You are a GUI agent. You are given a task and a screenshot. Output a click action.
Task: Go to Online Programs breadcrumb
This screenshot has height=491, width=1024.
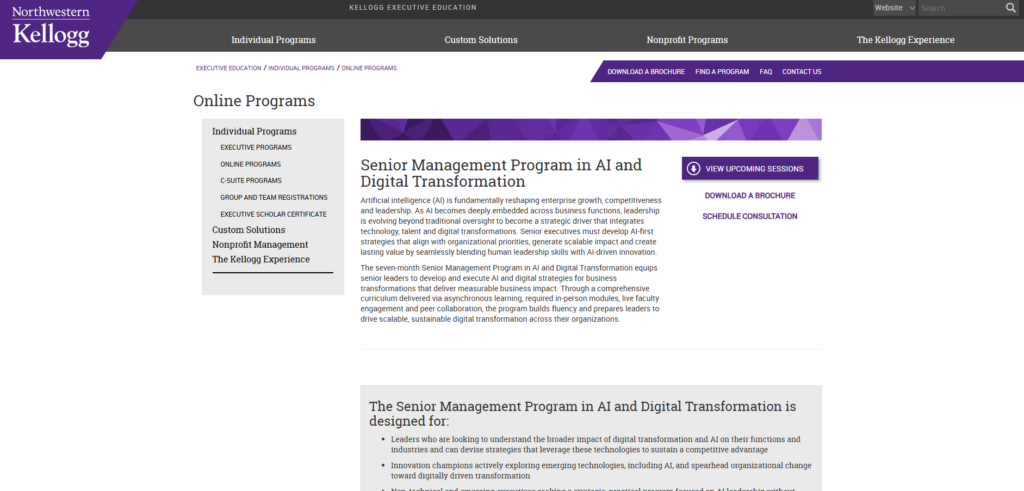[369, 68]
